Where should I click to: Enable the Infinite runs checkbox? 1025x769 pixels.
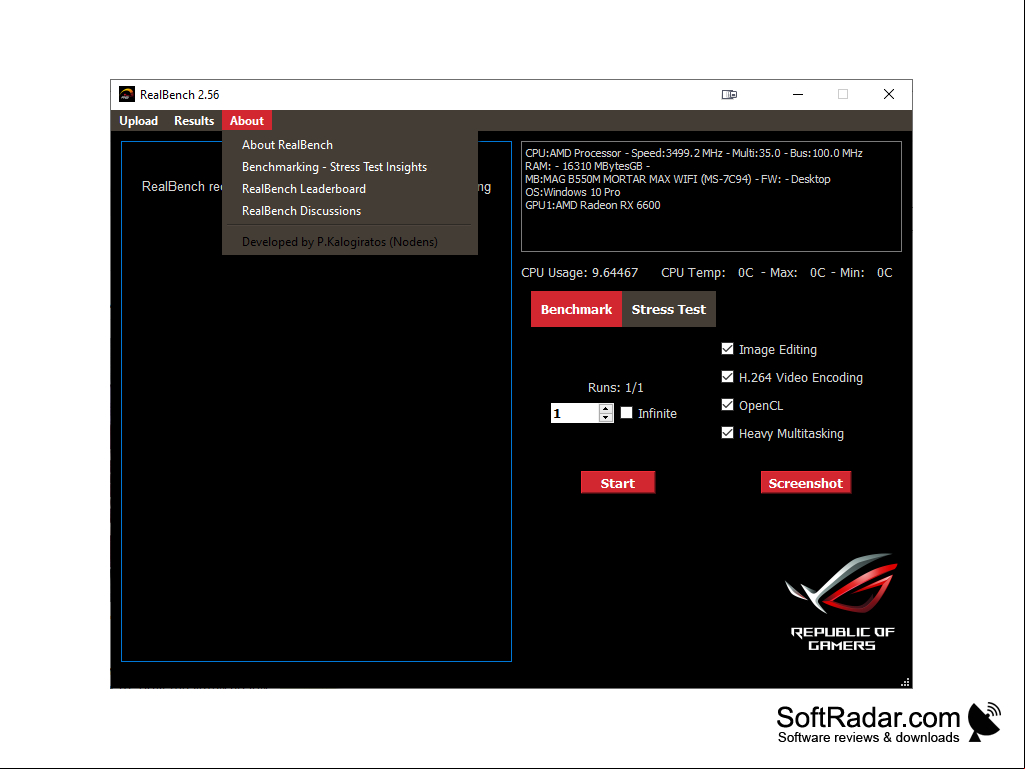(626, 413)
